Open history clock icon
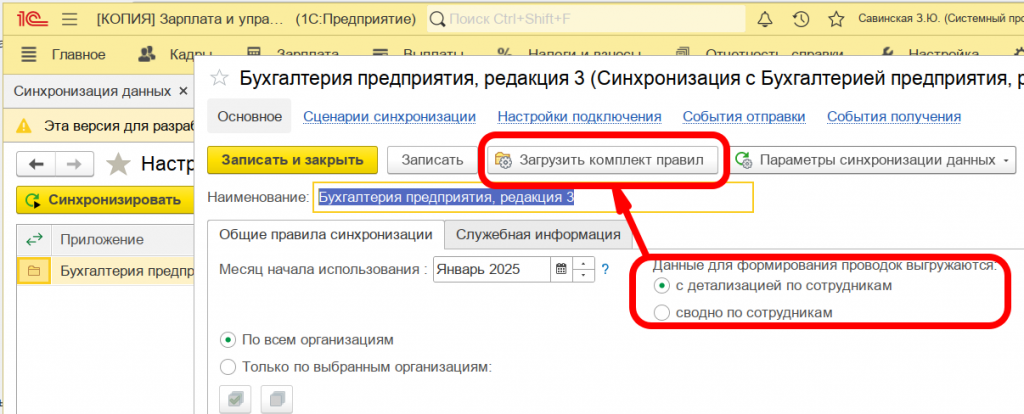Image resolution: width=1024 pixels, height=414 pixels. [801, 20]
